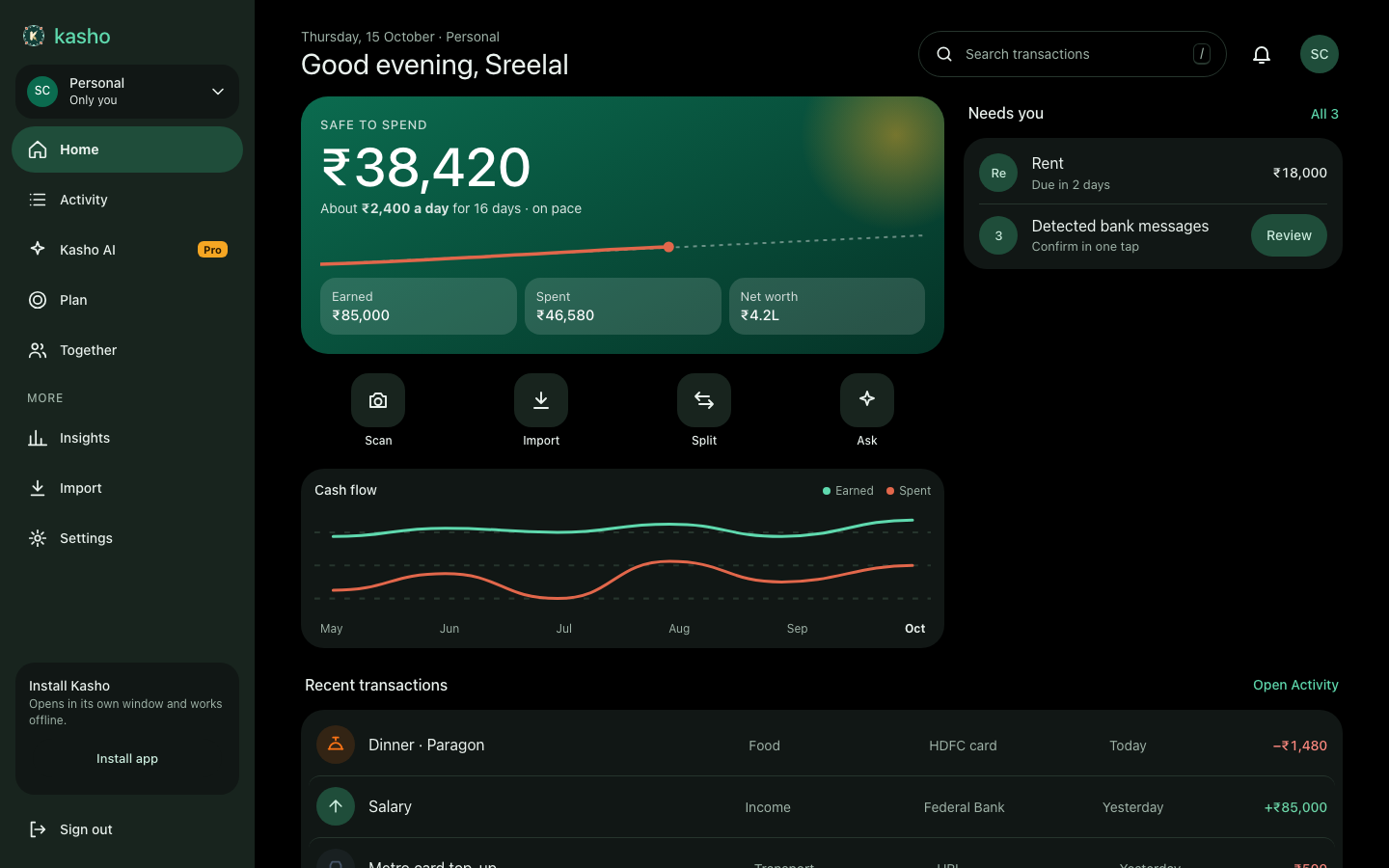Image resolution: width=1389 pixels, height=868 pixels.
Task: Click the Federal Bank cell for Salary
Action: 964,807
